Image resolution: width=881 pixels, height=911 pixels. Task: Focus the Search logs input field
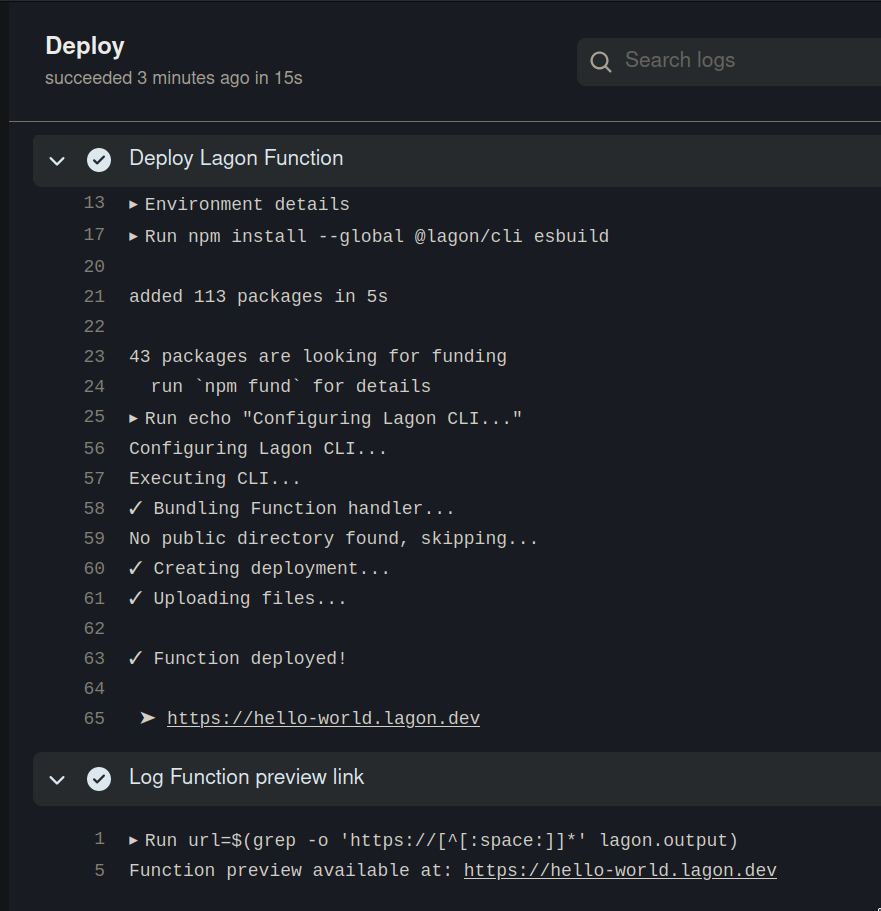click(x=729, y=62)
